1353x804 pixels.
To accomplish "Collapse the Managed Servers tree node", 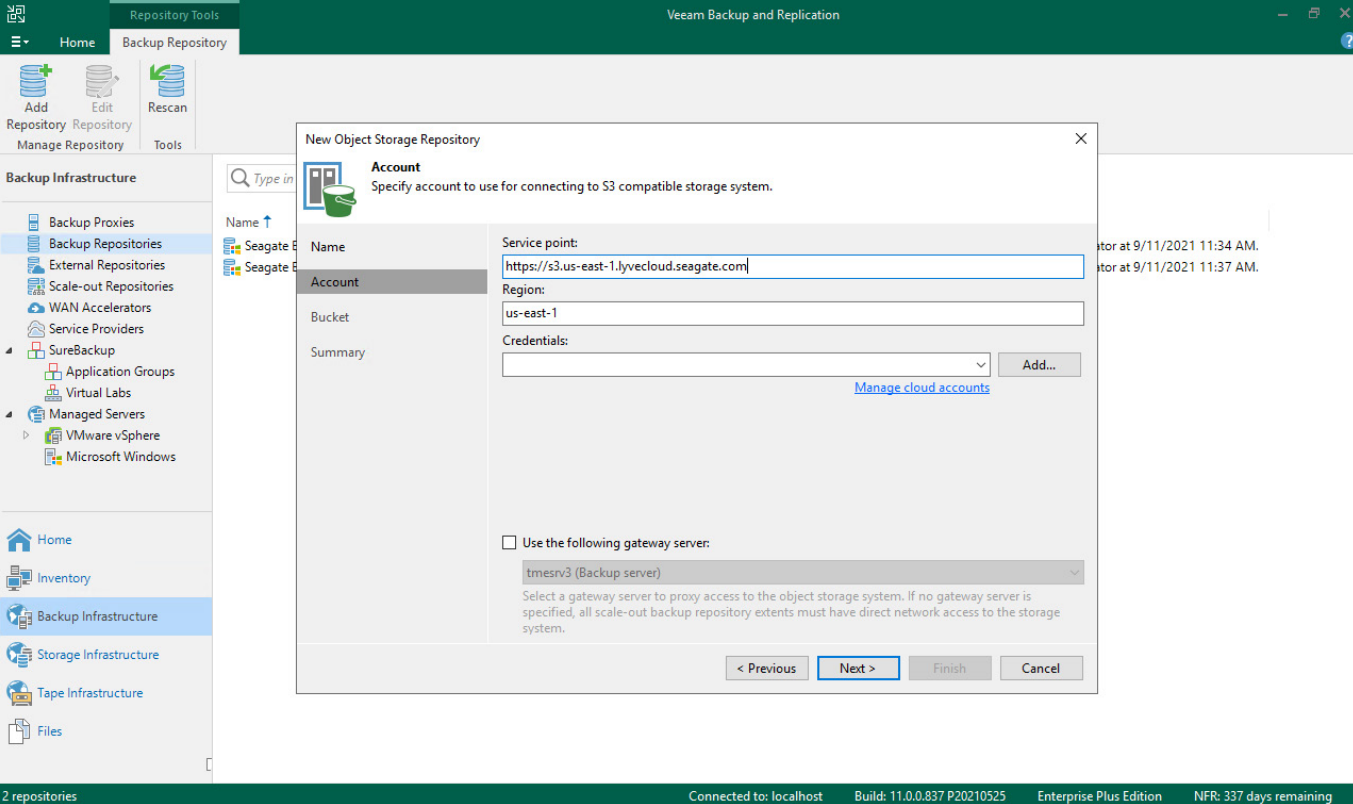I will coord(10,414).
